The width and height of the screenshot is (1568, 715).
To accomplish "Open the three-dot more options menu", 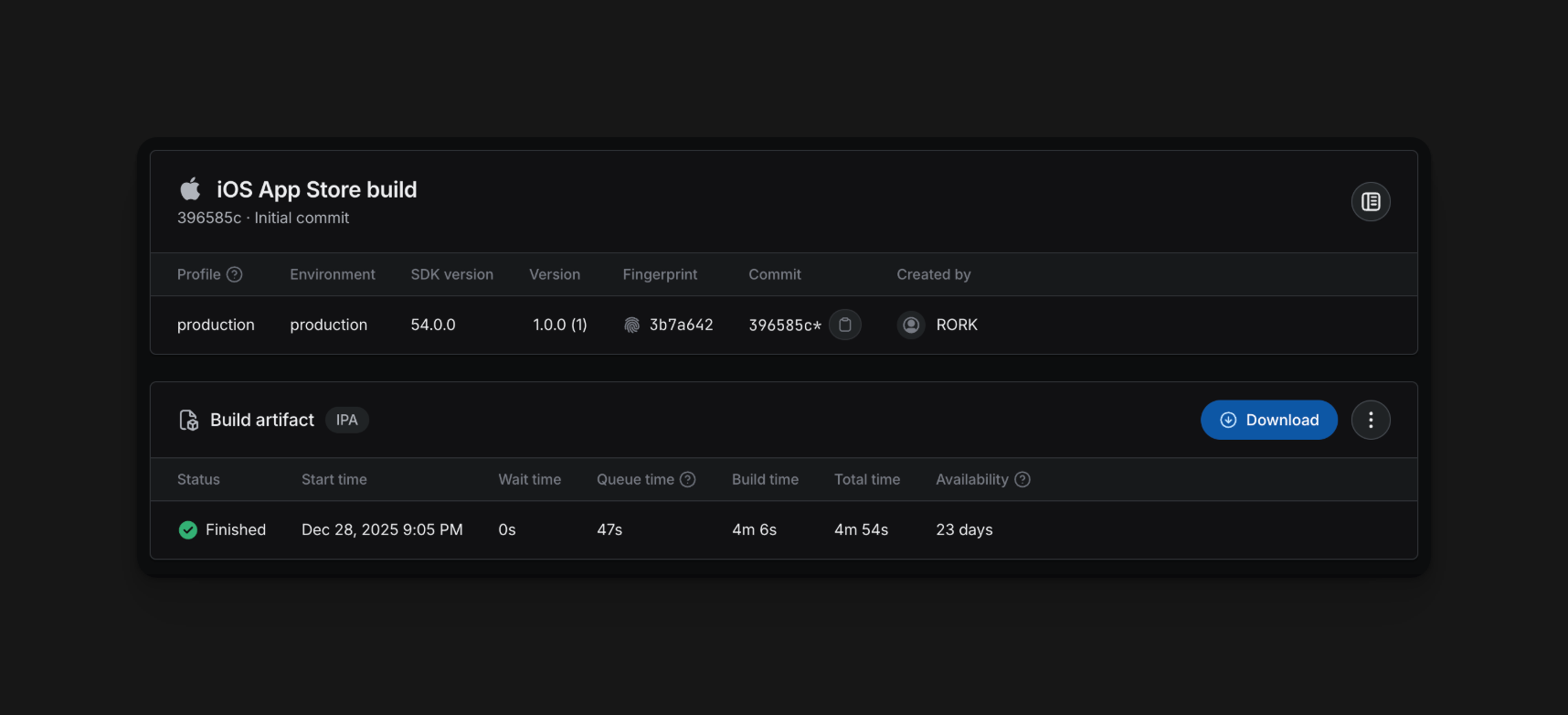I will [1371, 420].
